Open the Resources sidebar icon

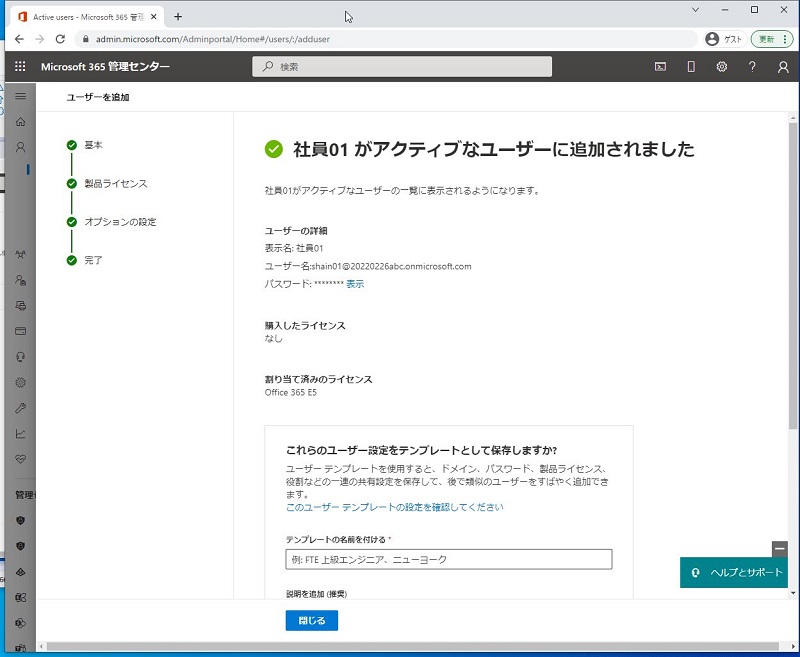pos(20,306)
